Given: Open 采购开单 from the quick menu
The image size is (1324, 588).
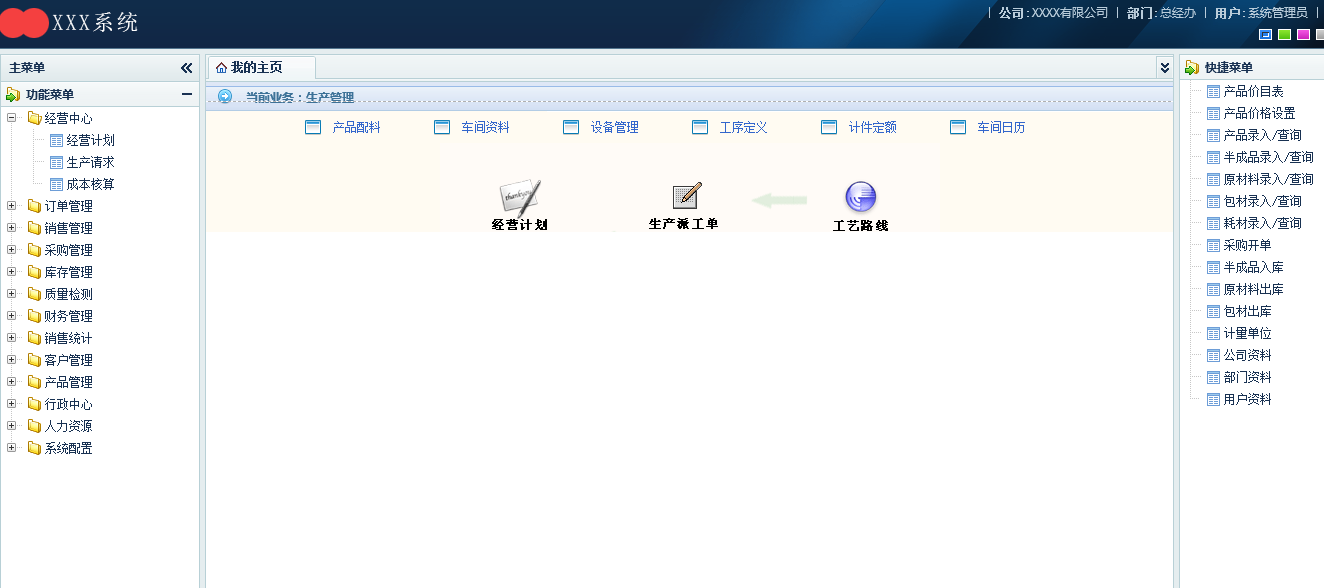Looking at the screenshot, I should (x=1247, y=245).
